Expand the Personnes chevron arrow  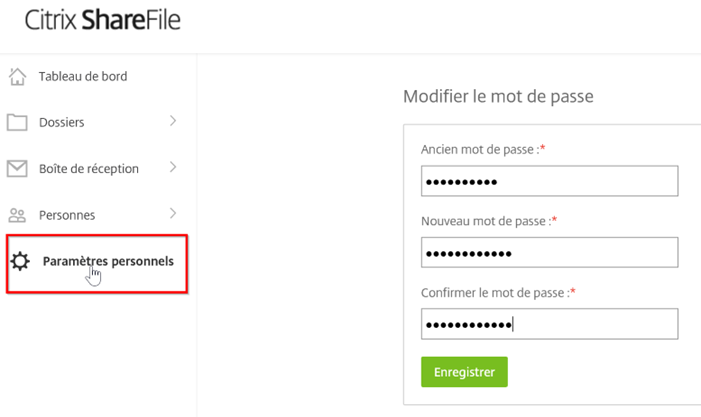(x=173, y=213)
